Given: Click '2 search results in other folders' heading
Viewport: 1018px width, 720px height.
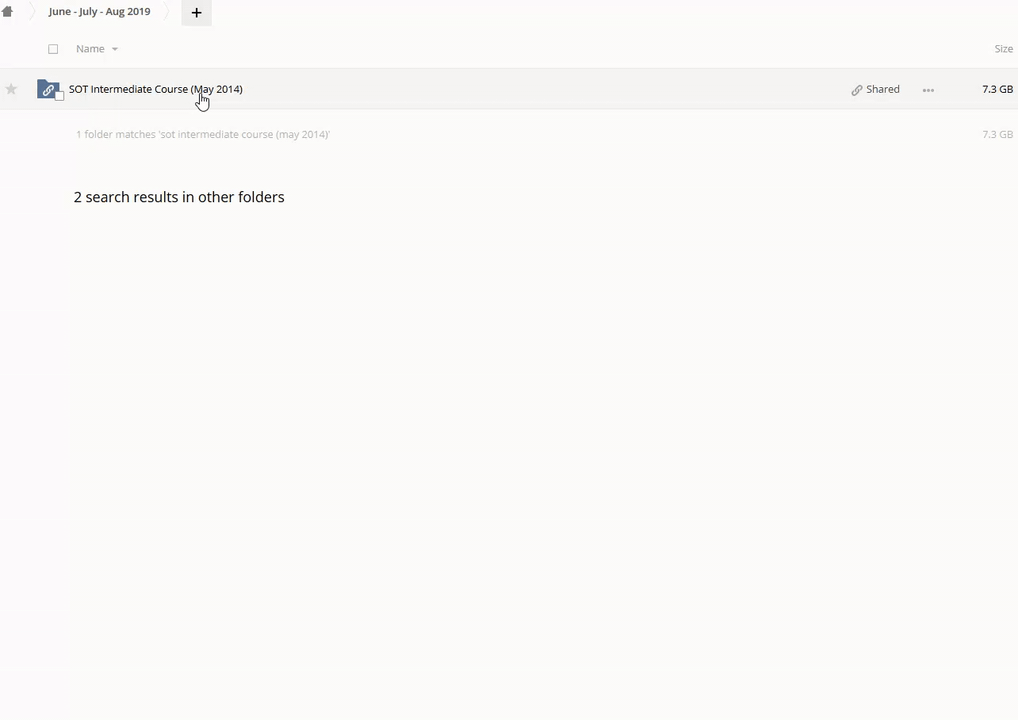Looking at the screenshot, I should click(179, 197).
